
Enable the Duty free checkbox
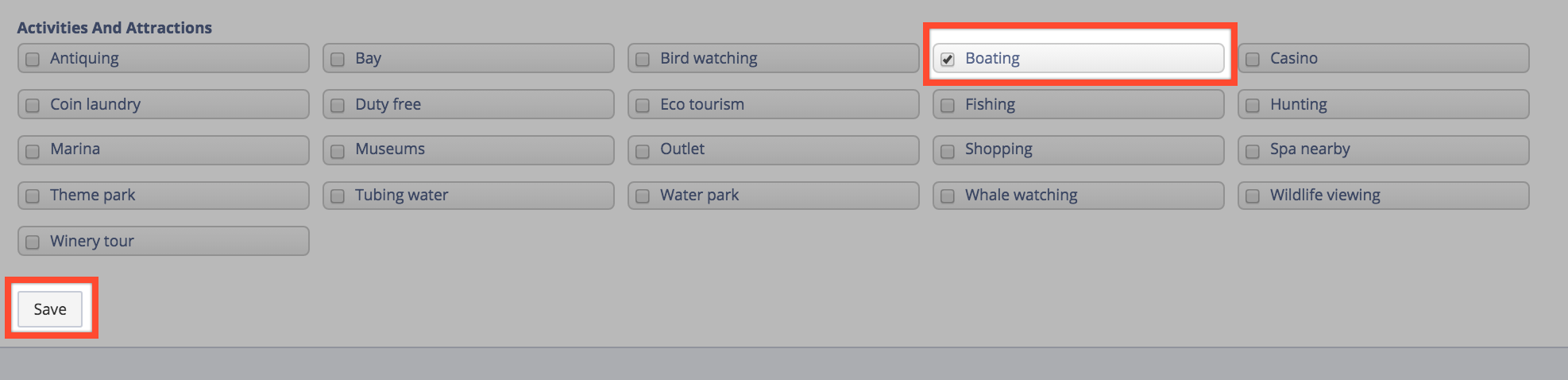338,105
